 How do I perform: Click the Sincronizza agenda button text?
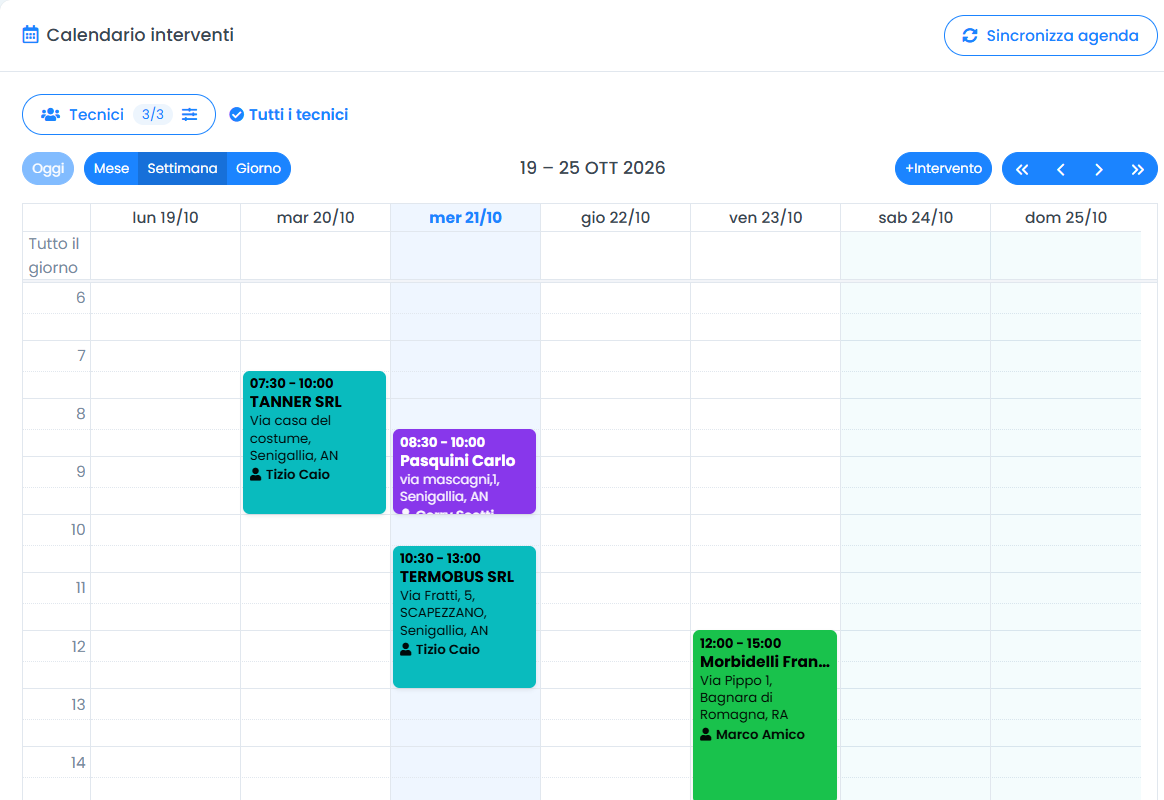1062,36
